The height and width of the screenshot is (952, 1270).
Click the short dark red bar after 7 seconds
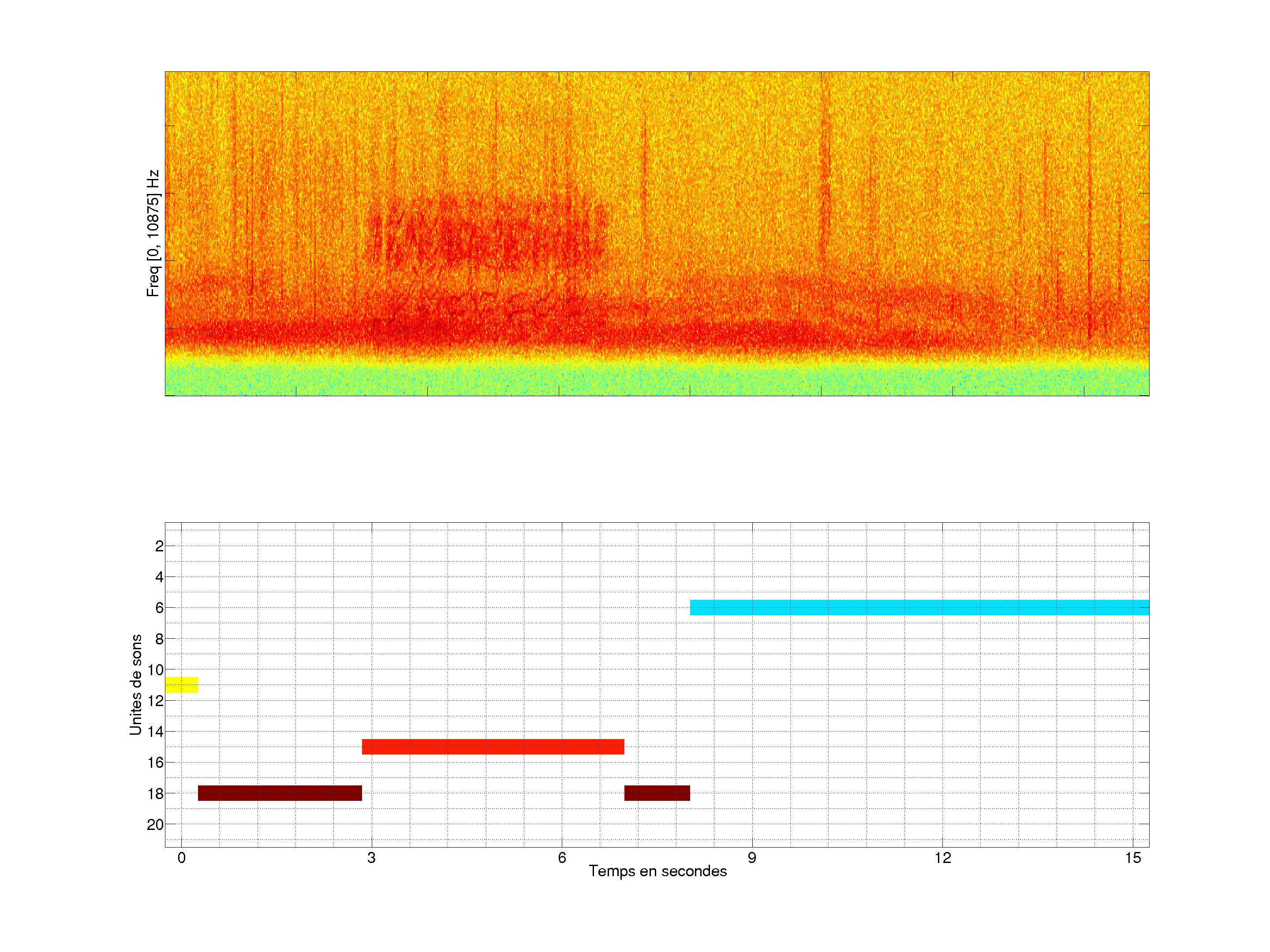[657, 793]
